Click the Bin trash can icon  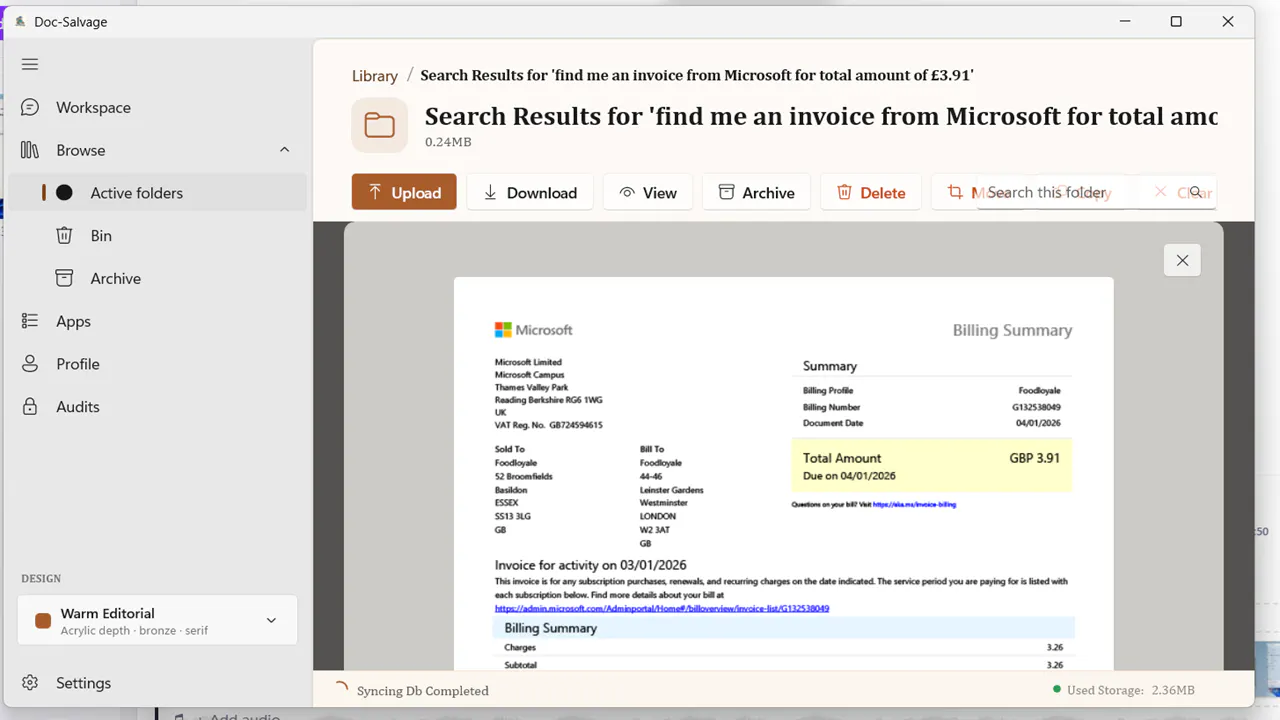pyautogui.click(x=64, y=236)
